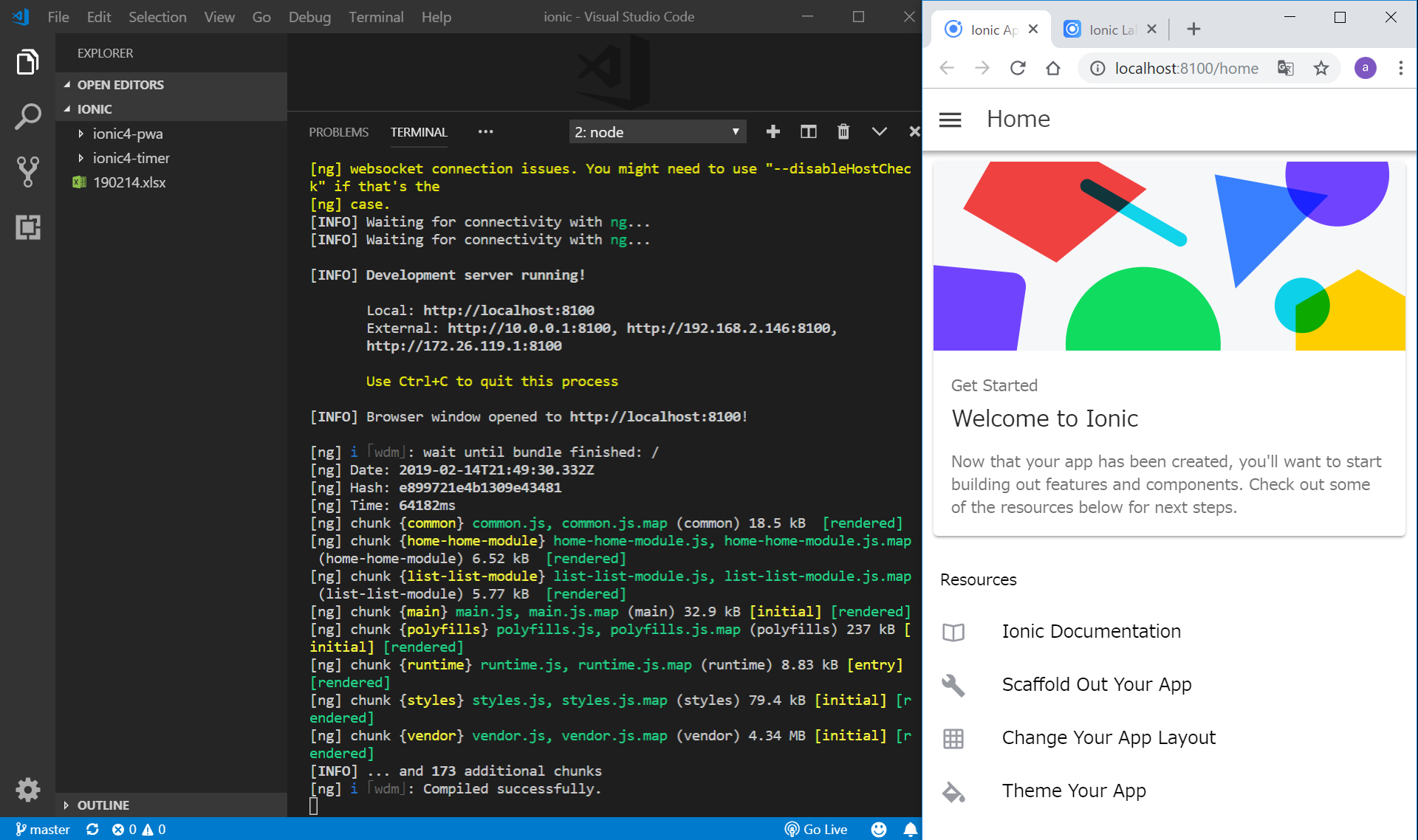Go back in Chrome browser
Viewport: 1418px width, 840px height.
click(x=946, y=68)
